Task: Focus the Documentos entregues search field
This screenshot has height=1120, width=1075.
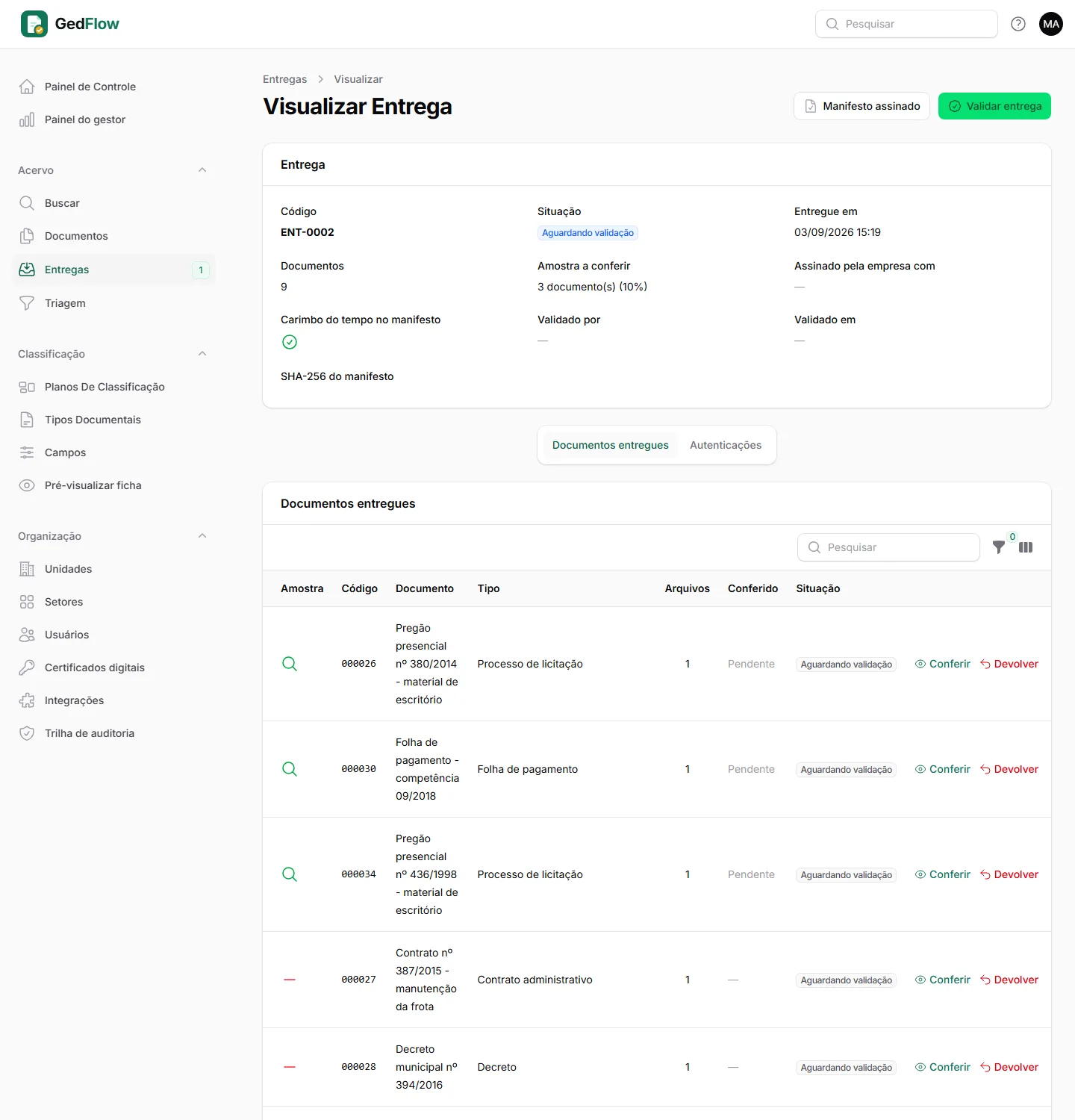Action: coord(888,547)
